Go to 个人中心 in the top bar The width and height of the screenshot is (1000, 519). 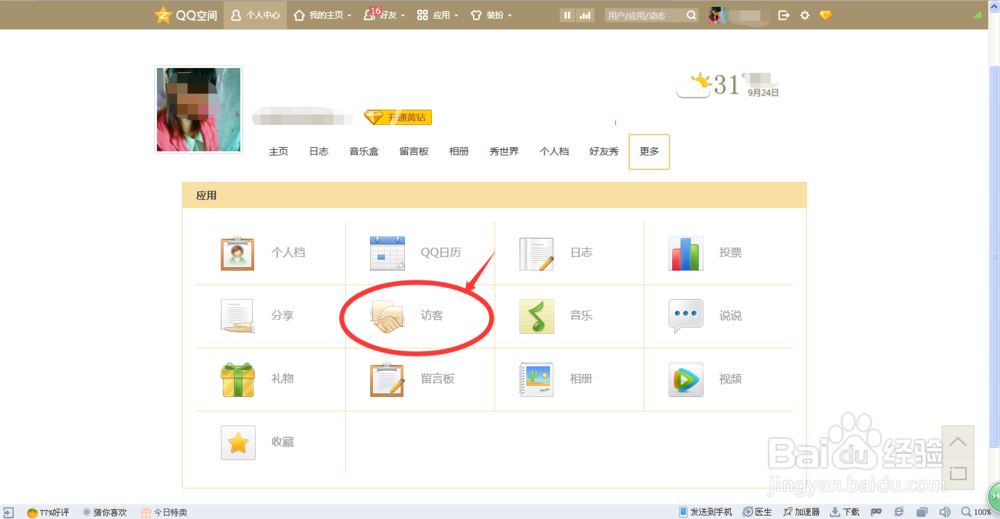tap(255, 15)
